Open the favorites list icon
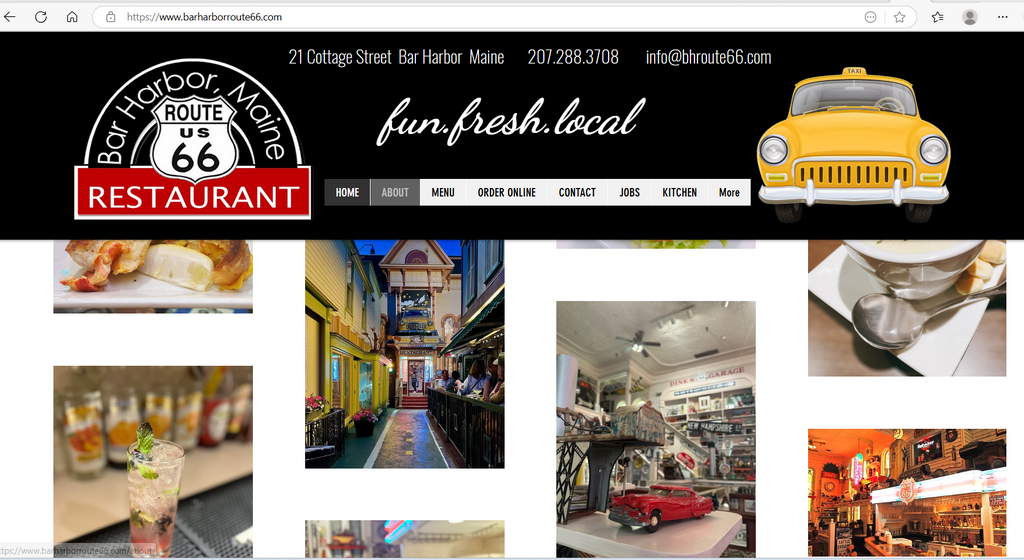This screenshot has width=1024, height=560. pyautogui.click(x=937, y=17)
